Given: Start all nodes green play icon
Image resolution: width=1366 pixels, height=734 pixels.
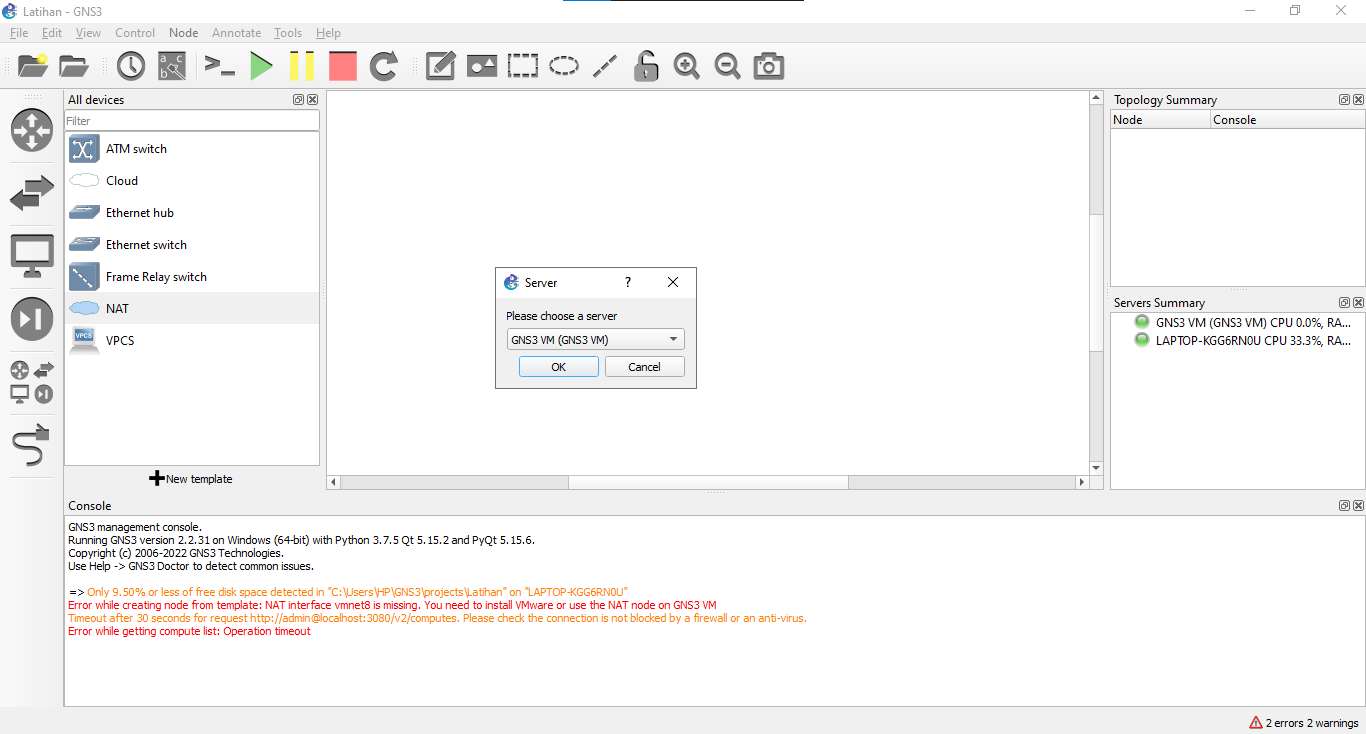Looking at the screenshot, I should 261,66.
